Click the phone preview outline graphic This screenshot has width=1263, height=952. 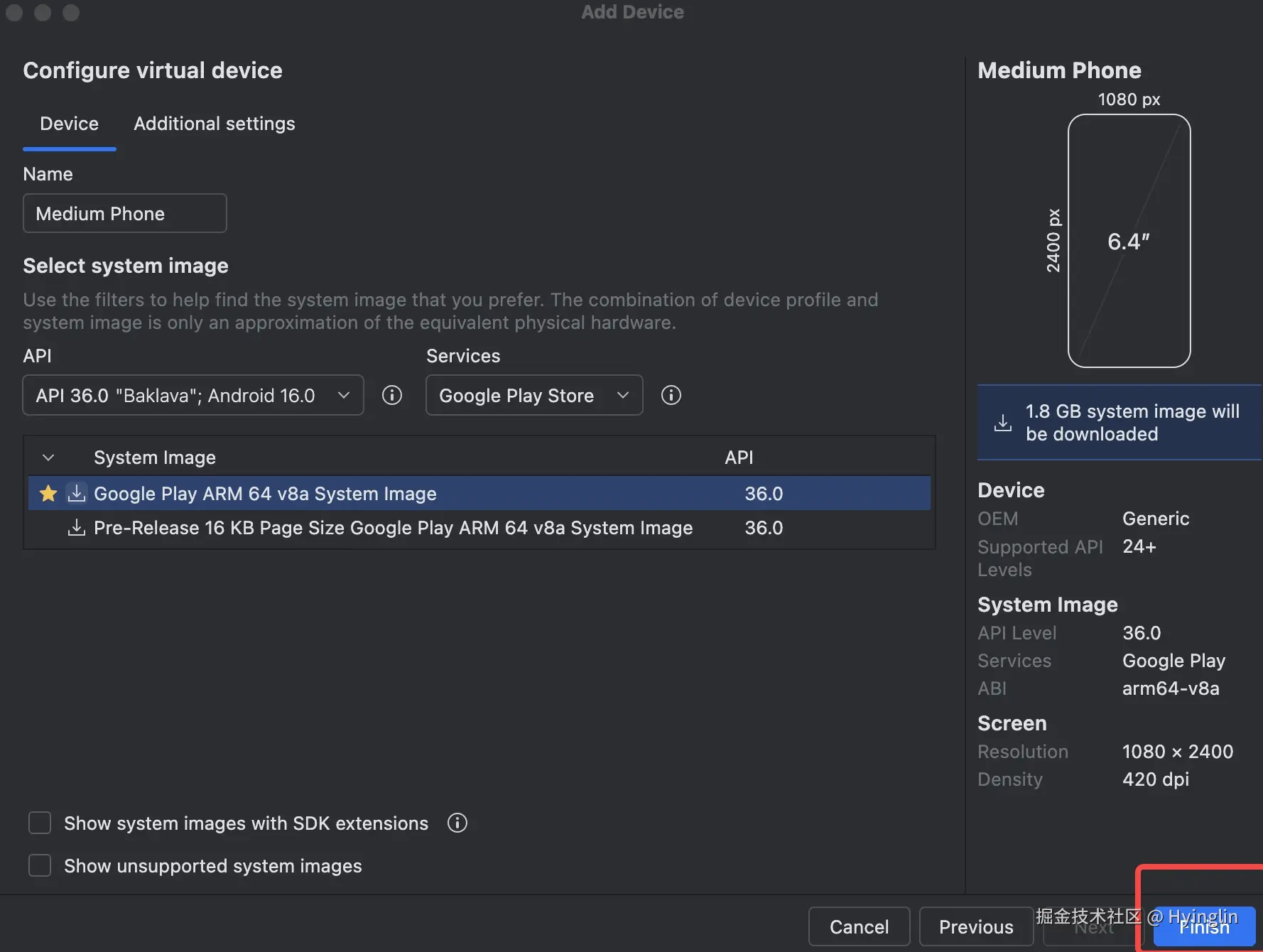tap(1129, 241)
